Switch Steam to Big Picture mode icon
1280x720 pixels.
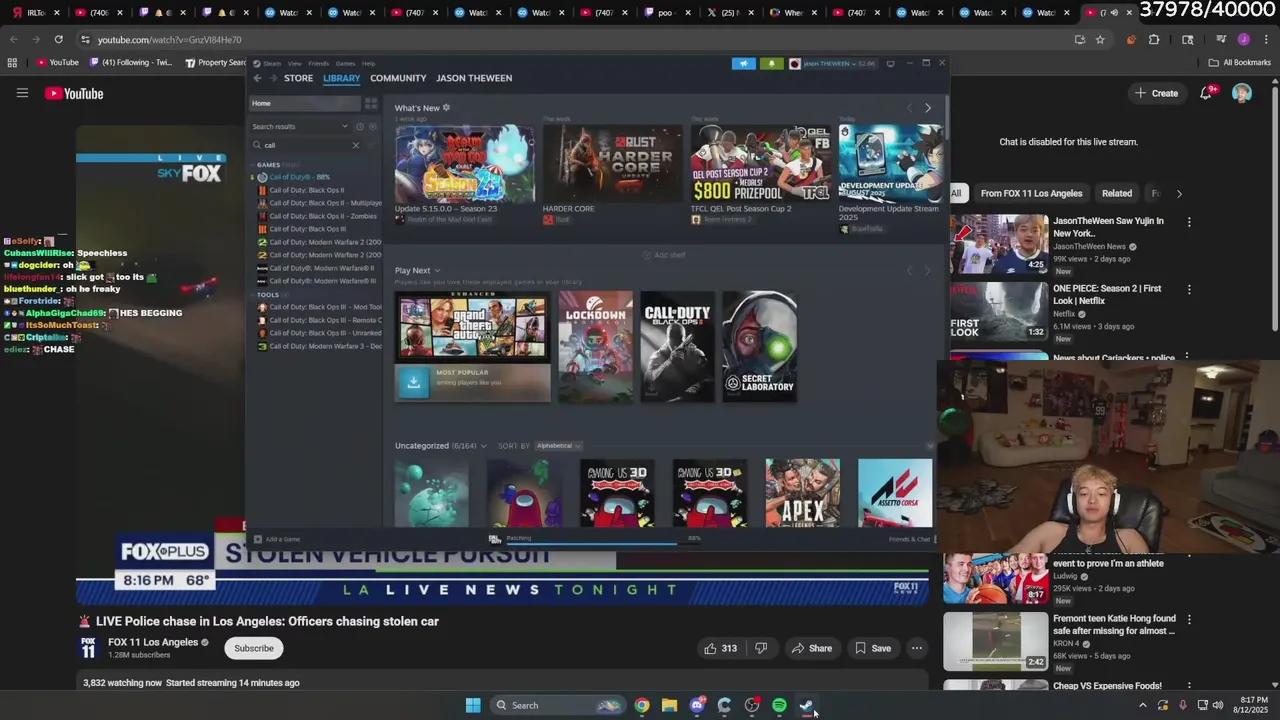pyautogui.click(x=890, y=63)
